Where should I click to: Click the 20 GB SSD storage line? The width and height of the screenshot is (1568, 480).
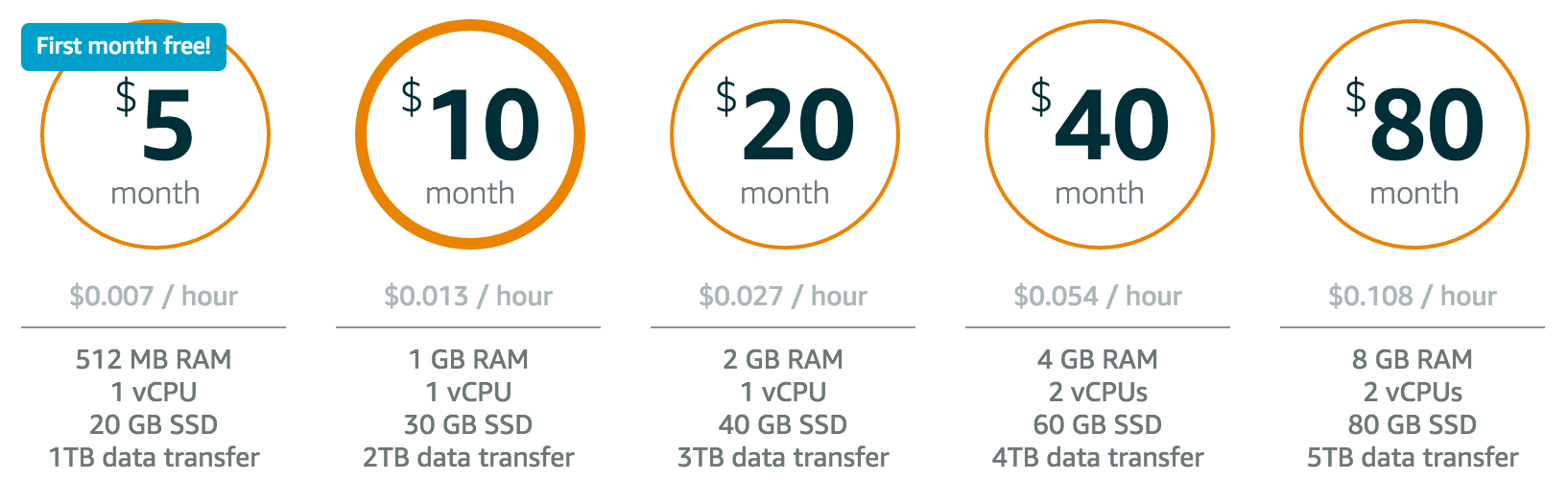click(154, 424)
